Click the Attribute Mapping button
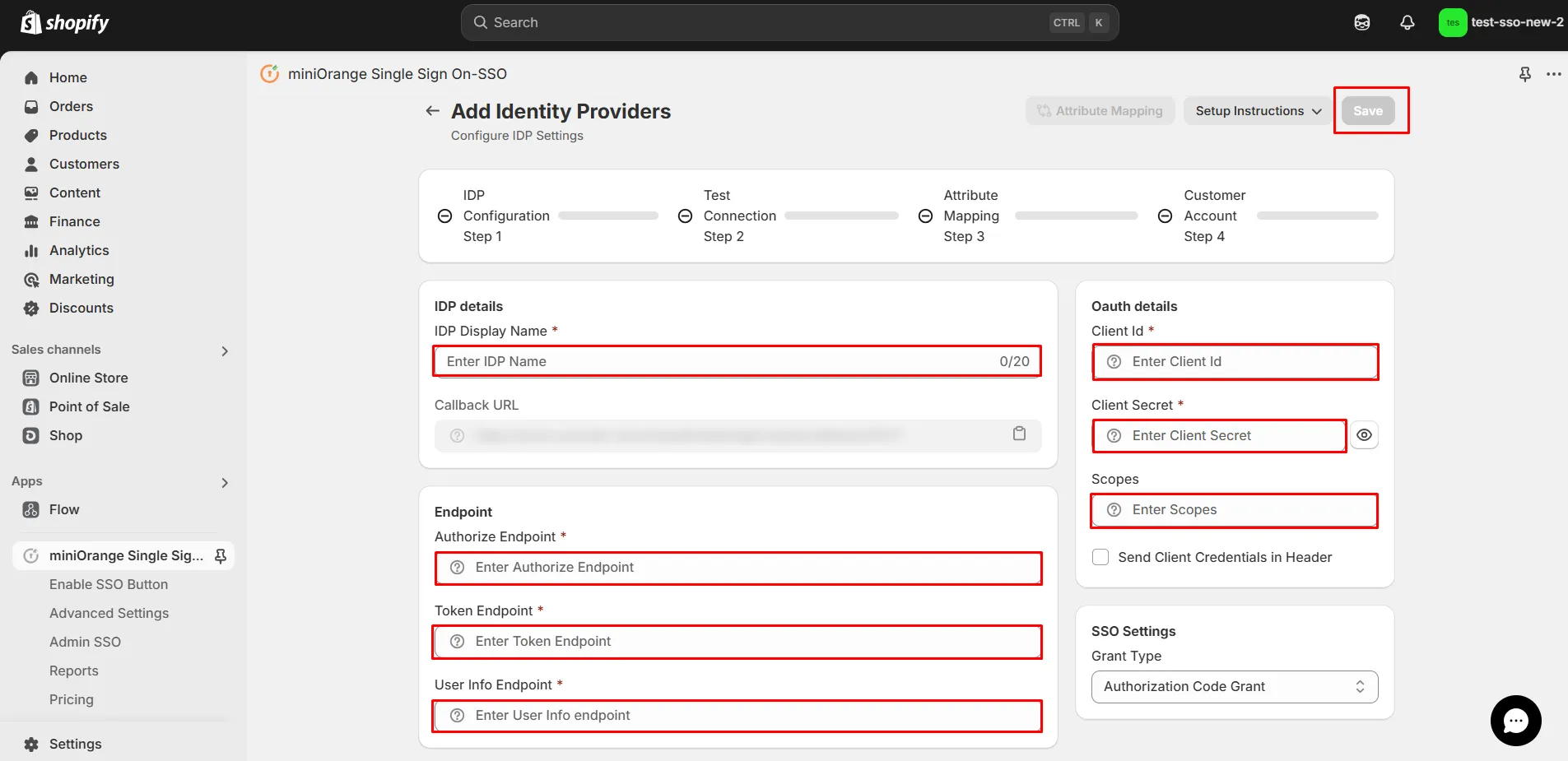This screenshot has height=761, width=1568. (x=1100, y=111)
